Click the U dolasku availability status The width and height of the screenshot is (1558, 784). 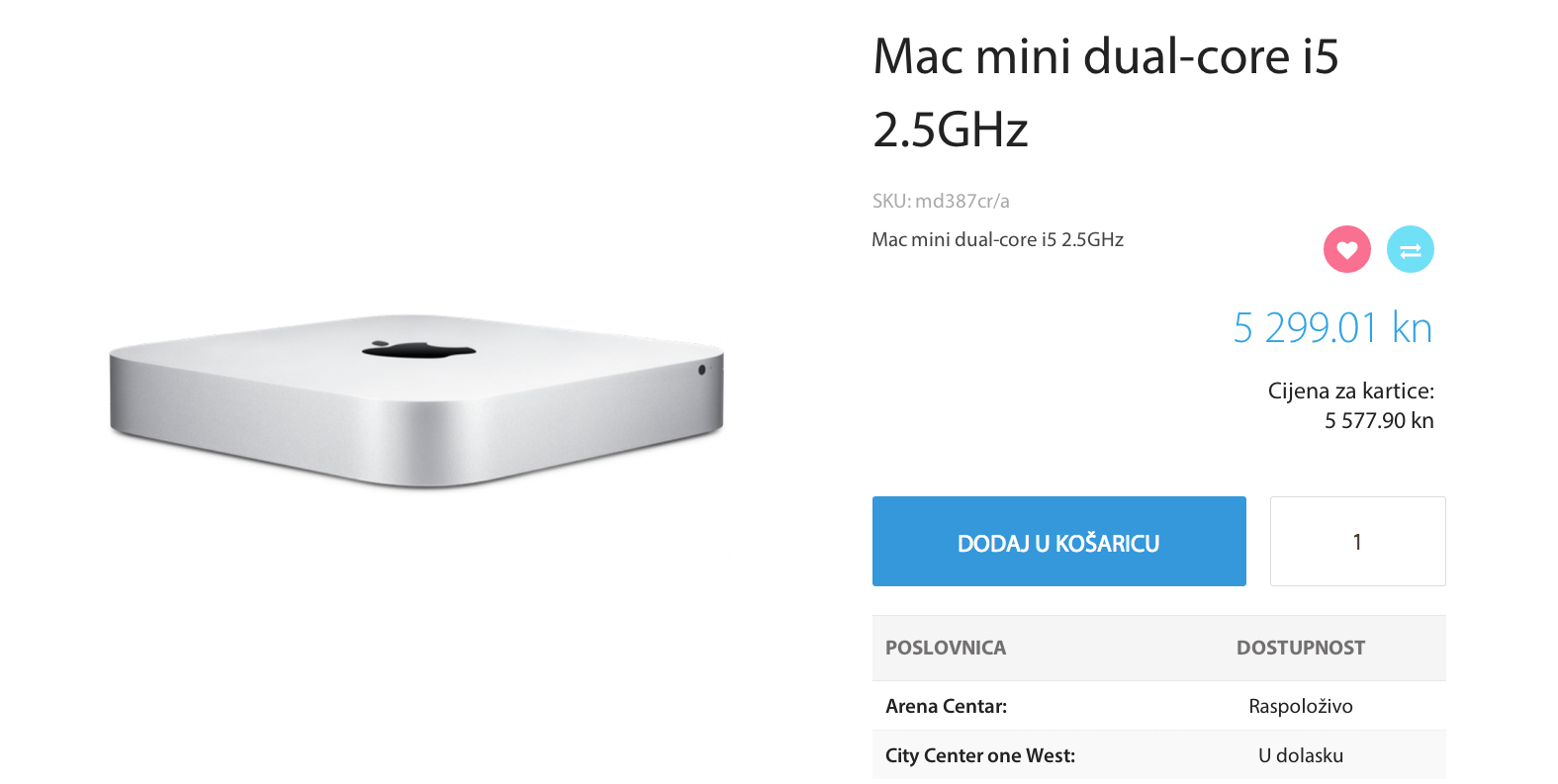click(1300, 755)
